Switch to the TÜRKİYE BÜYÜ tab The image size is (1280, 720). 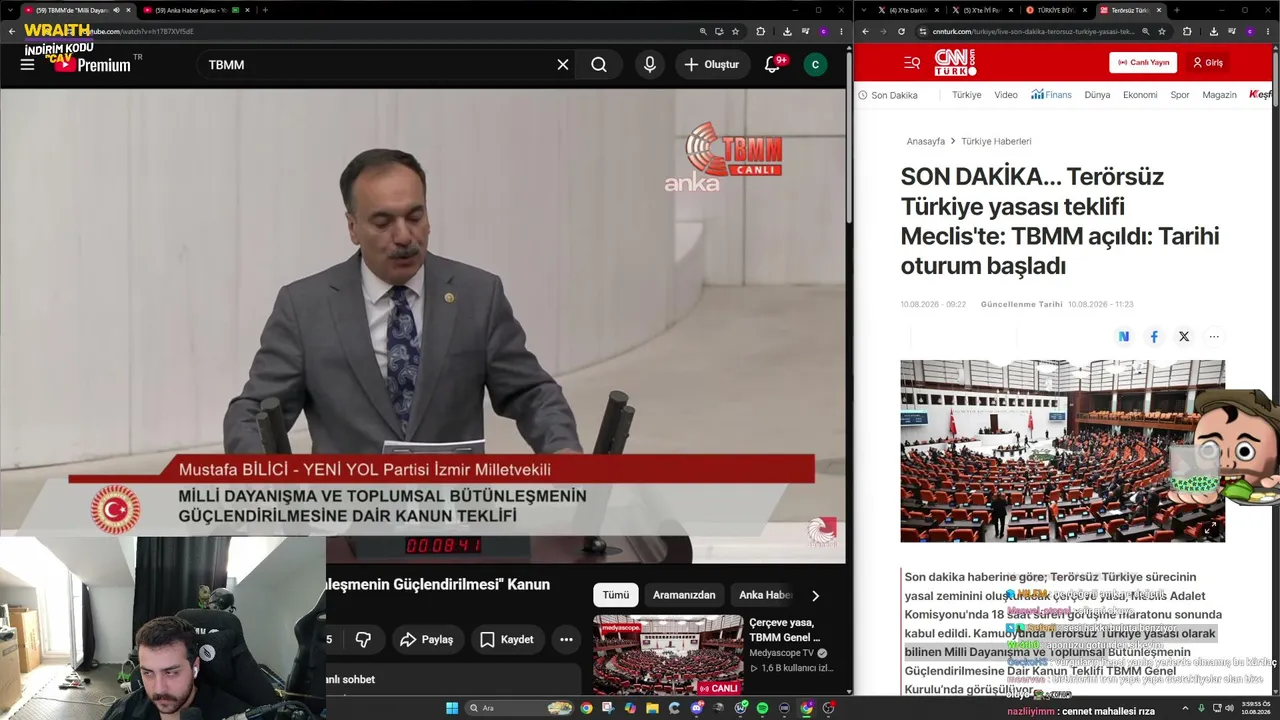[1056, 10]
